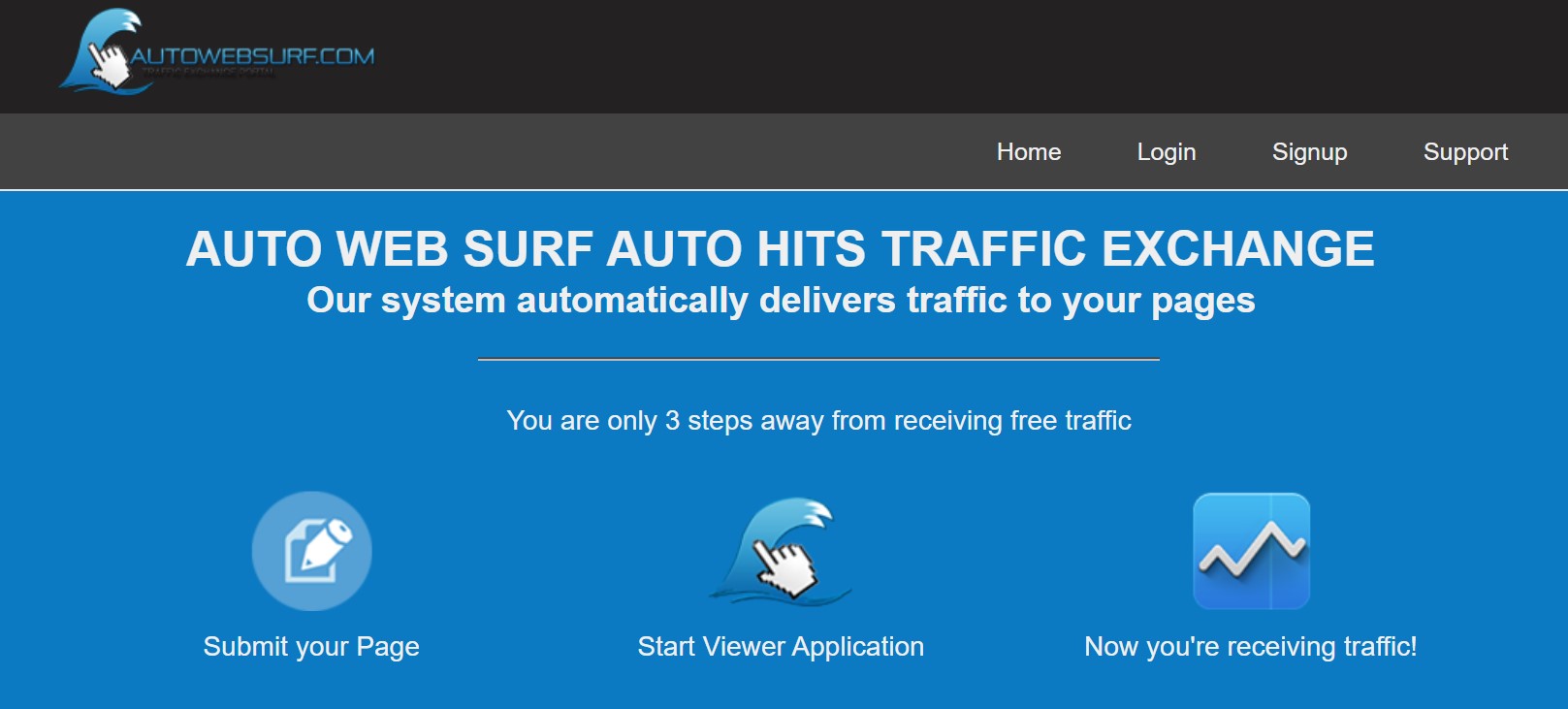Click the wave-and-hand Viewer Application icon

coord(781,551)
